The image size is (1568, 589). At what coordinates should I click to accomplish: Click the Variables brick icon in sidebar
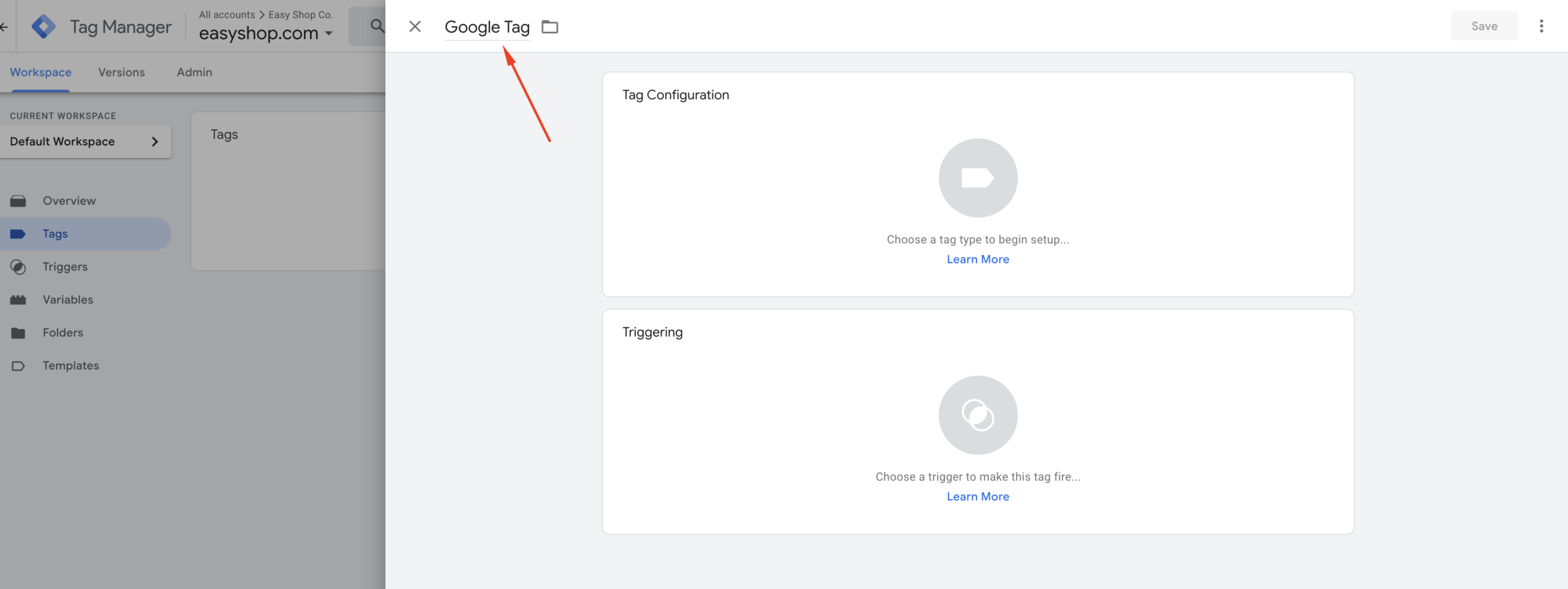point(18,300)
